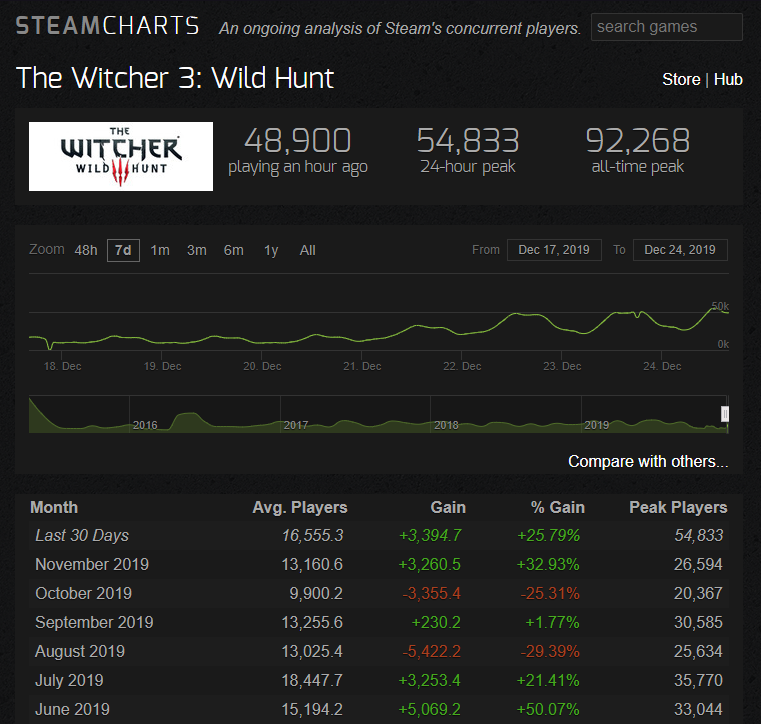Click 2019 in the navigator timeline
761x724 pixels.
point(596,425)
